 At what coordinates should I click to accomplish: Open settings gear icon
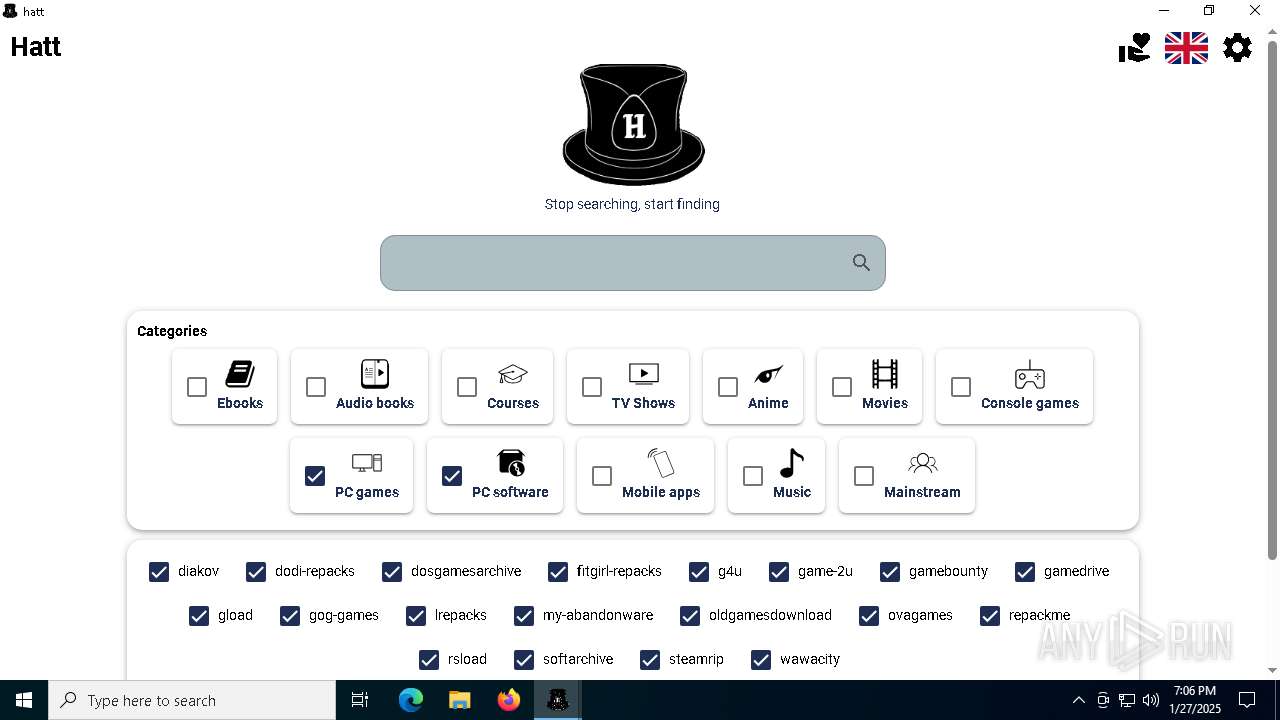point(1237,47)
